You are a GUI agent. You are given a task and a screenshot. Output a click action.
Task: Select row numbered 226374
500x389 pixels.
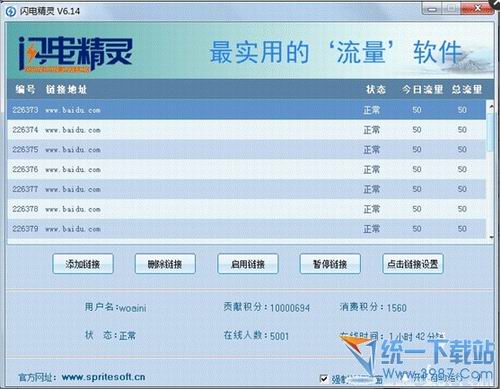246,130
